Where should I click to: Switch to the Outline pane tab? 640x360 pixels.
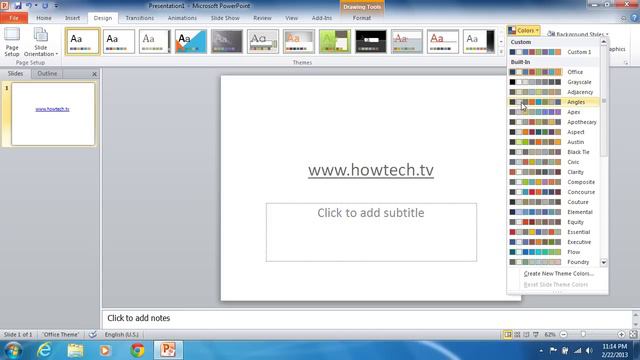pos(47,73)
